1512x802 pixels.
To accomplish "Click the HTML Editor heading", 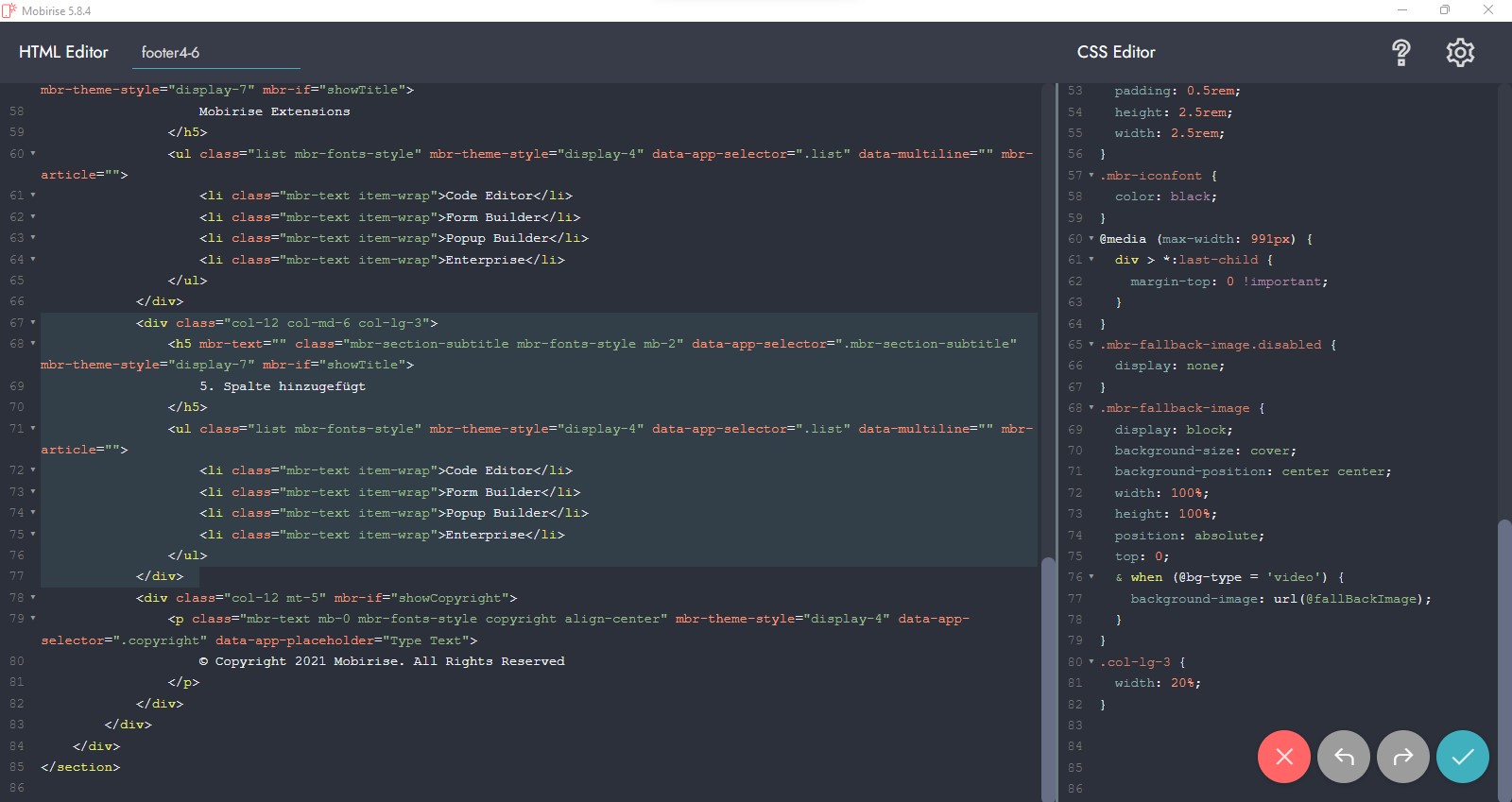I will pos(63,52).
